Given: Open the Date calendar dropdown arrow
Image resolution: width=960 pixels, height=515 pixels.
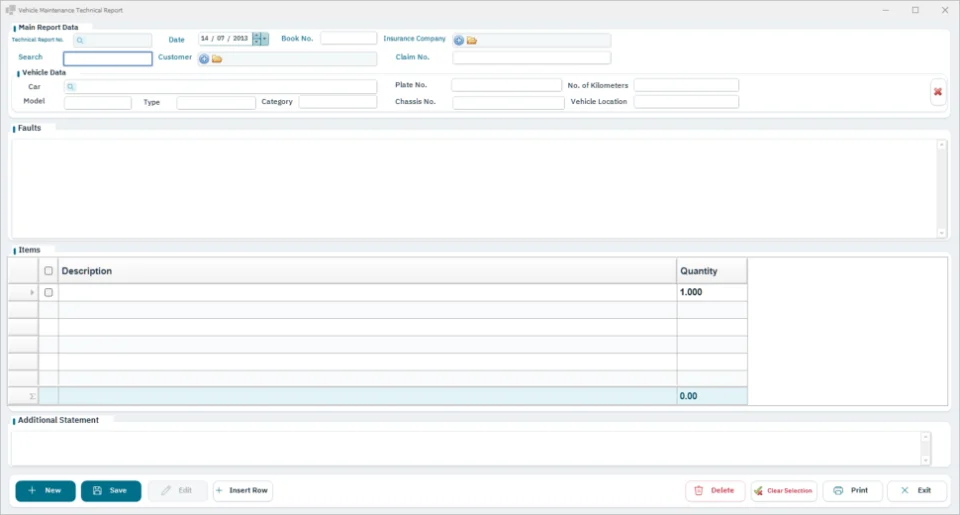Looking at the screenshot, I should 265,39.
